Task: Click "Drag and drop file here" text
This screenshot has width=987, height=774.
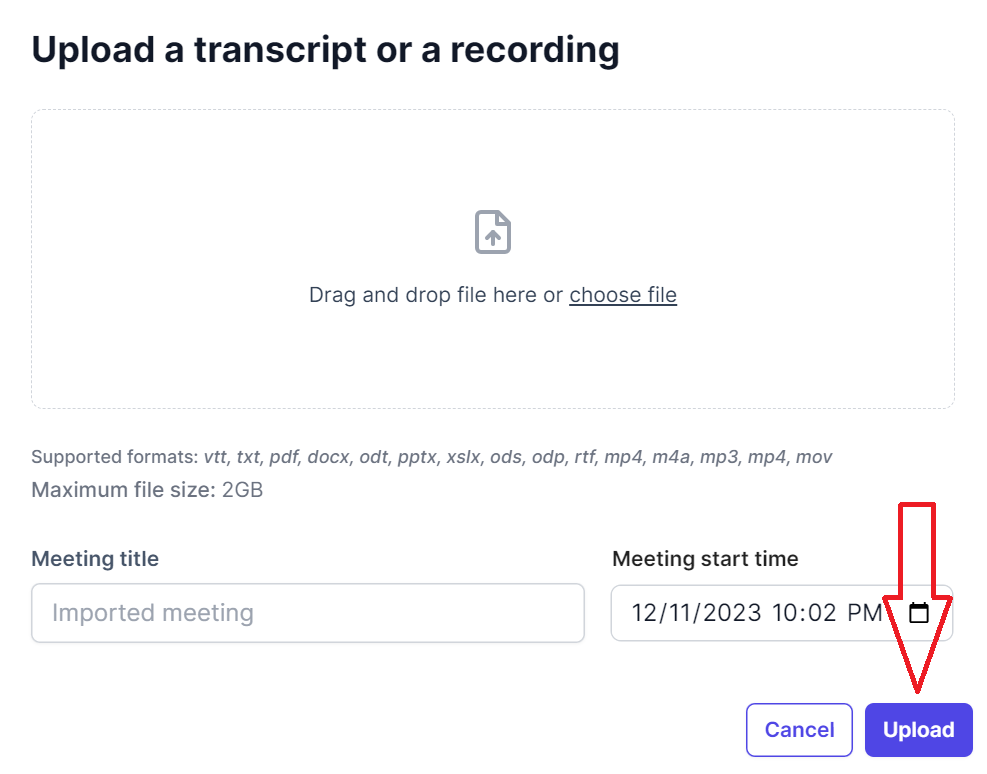Action: (420, 295)
